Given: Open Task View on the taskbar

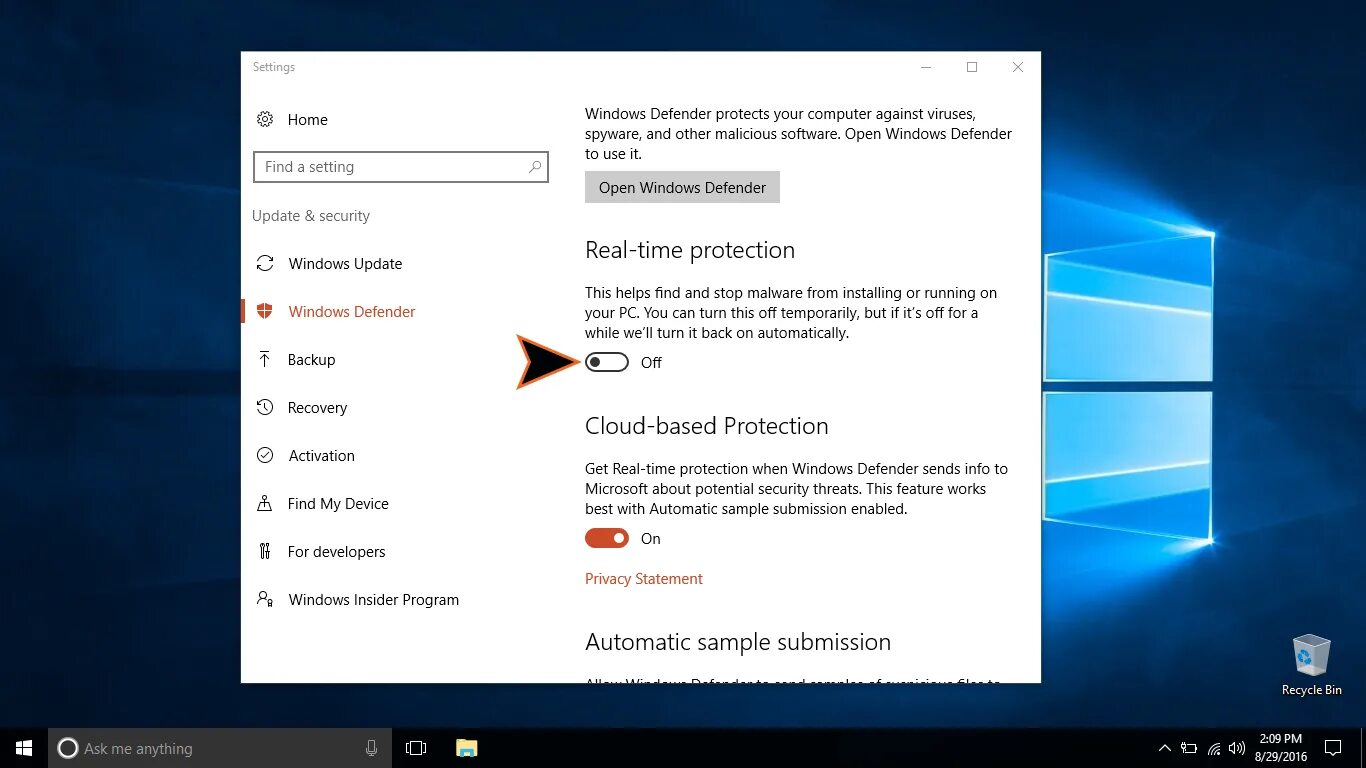Looking at the screenshot, I should click(x=416, y=748).
